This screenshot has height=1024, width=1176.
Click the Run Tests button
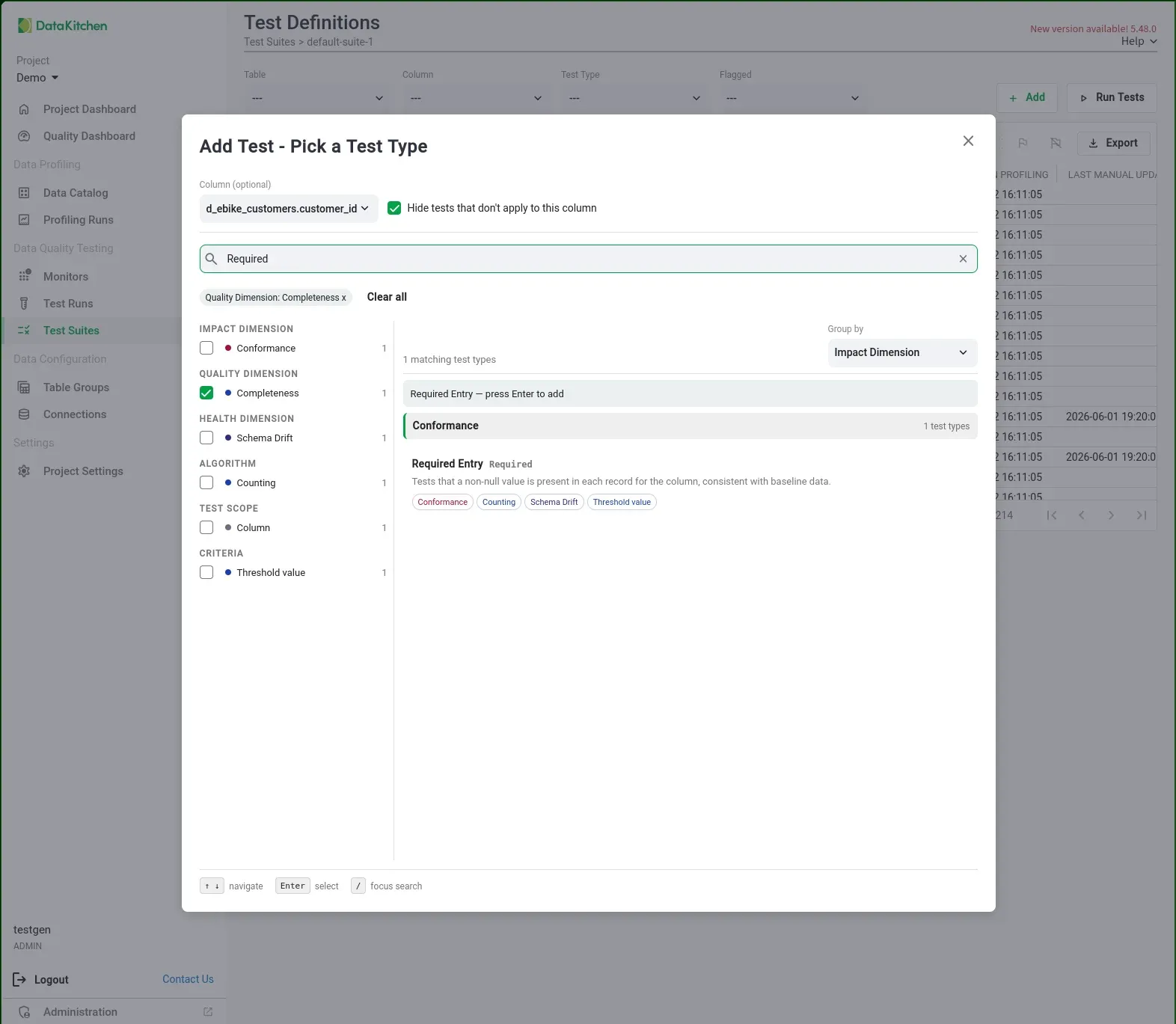pos(1112,98)
